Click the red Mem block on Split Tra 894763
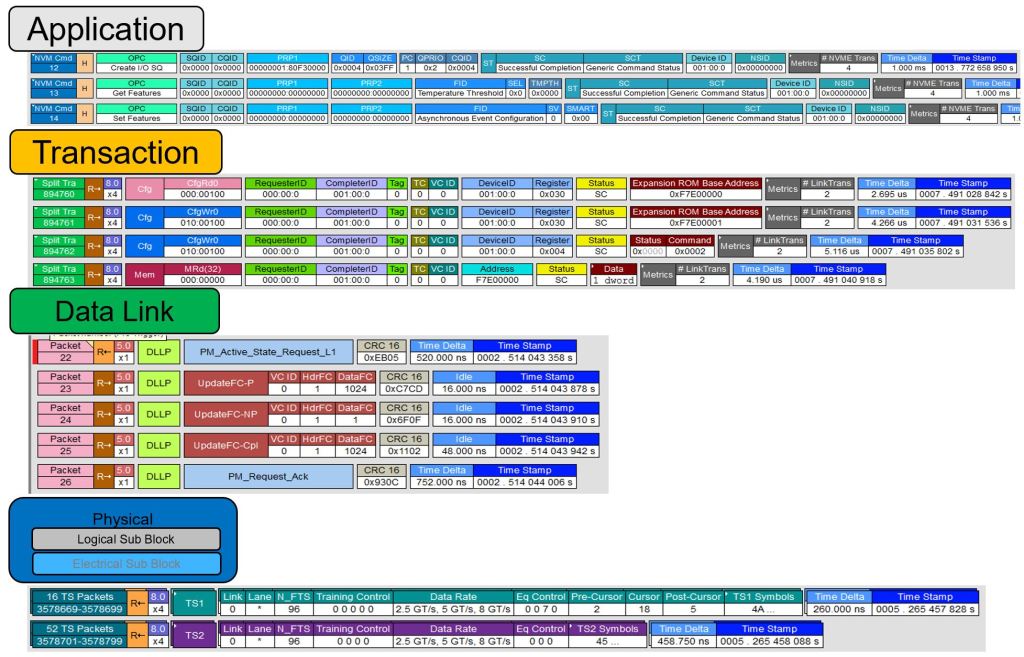The image size is (1024, 657). tap(144, 274)
